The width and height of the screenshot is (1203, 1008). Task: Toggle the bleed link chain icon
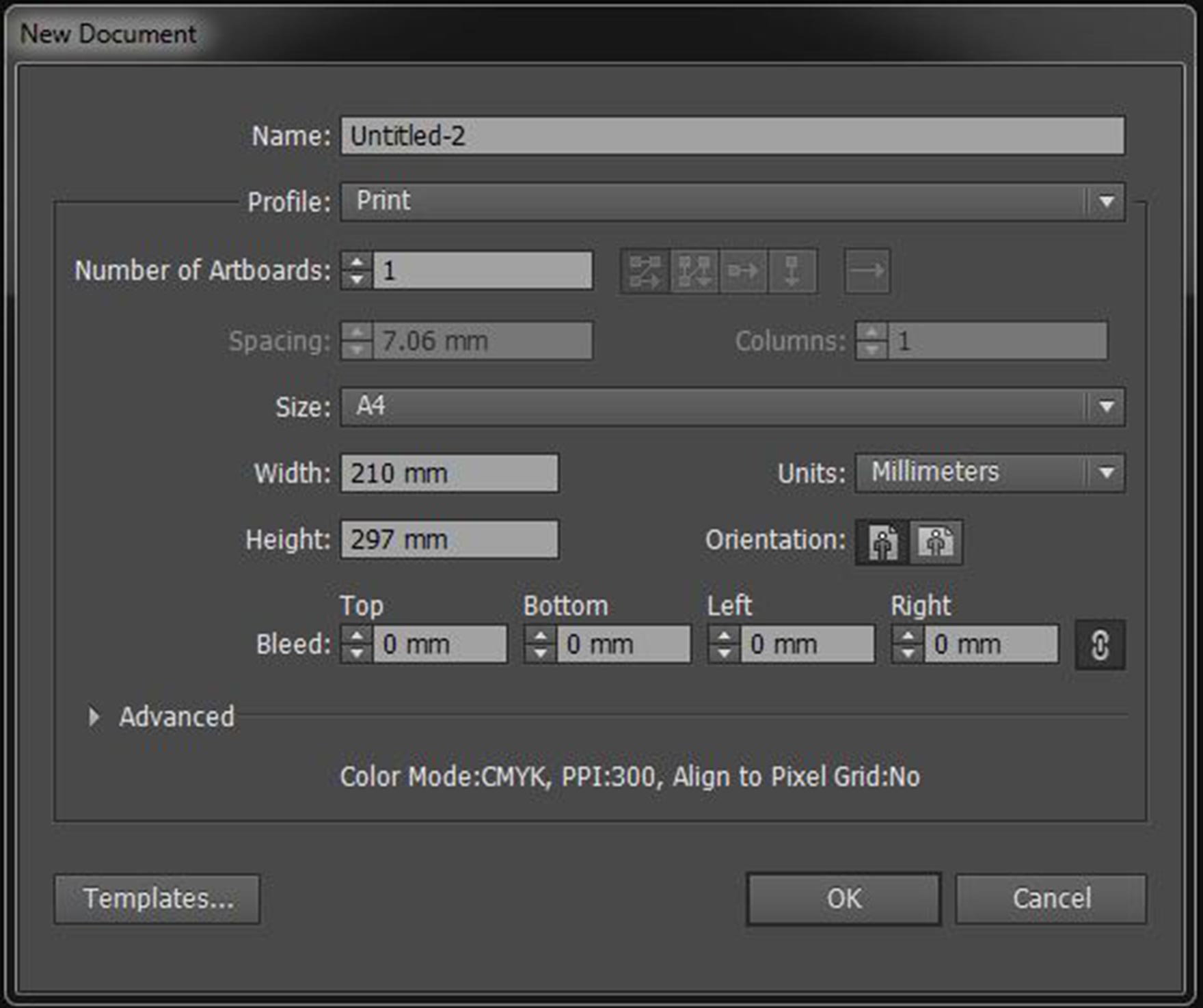(1100, 644)
